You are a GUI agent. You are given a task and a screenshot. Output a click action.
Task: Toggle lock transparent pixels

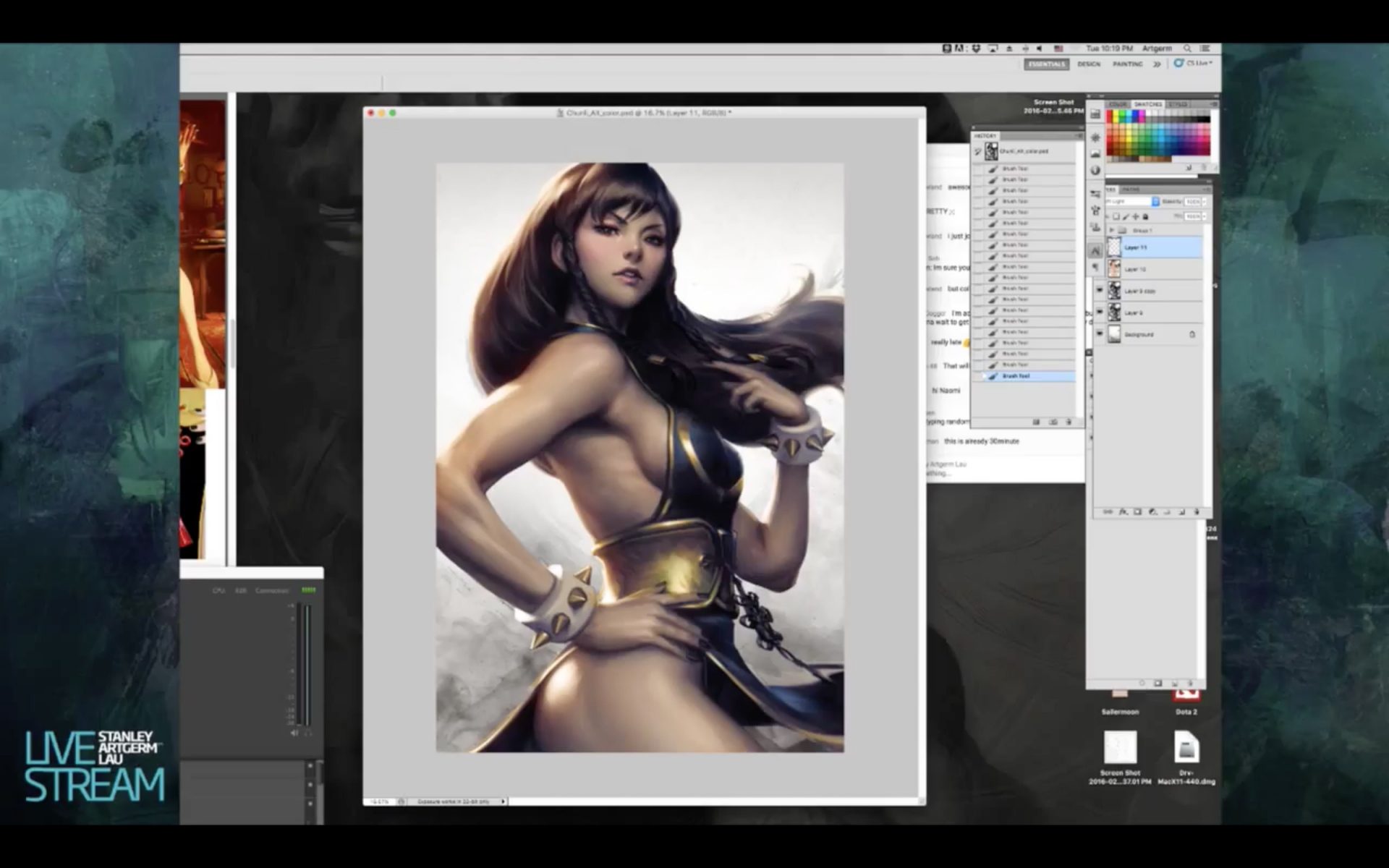pyautogui.click(x=1116, y=216)
